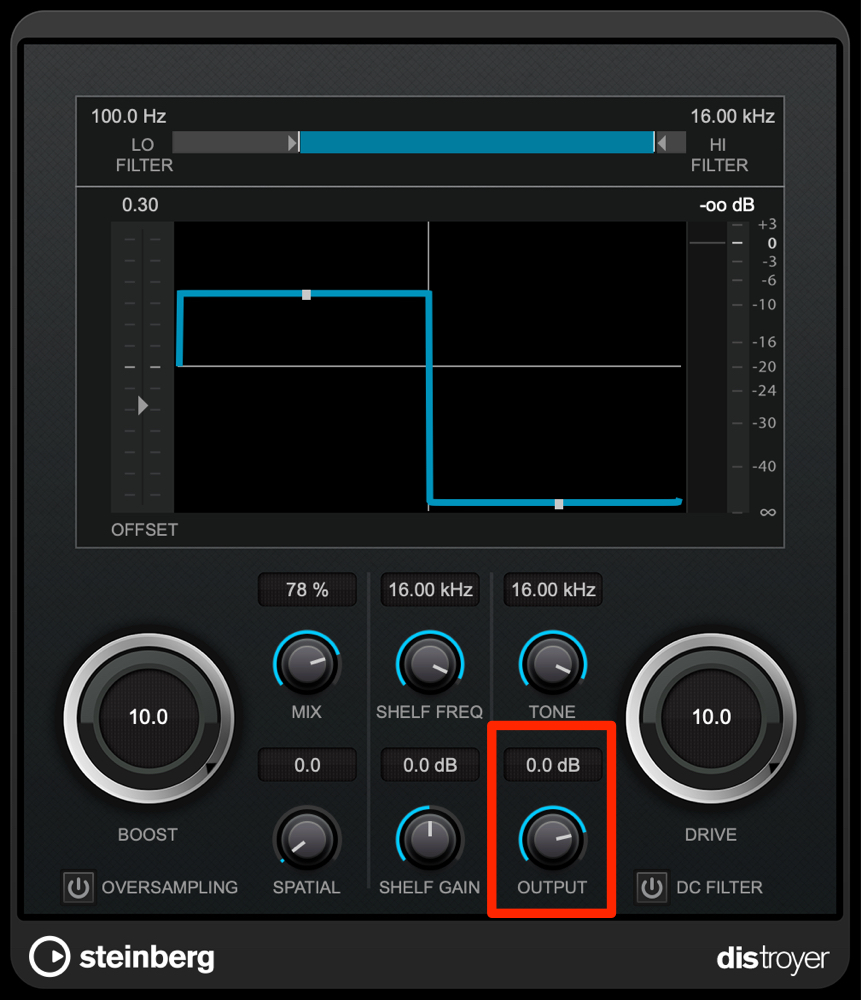Click the Shelf Gain knob
This screenshot has width=862, height=1000.
coord(430,839)
